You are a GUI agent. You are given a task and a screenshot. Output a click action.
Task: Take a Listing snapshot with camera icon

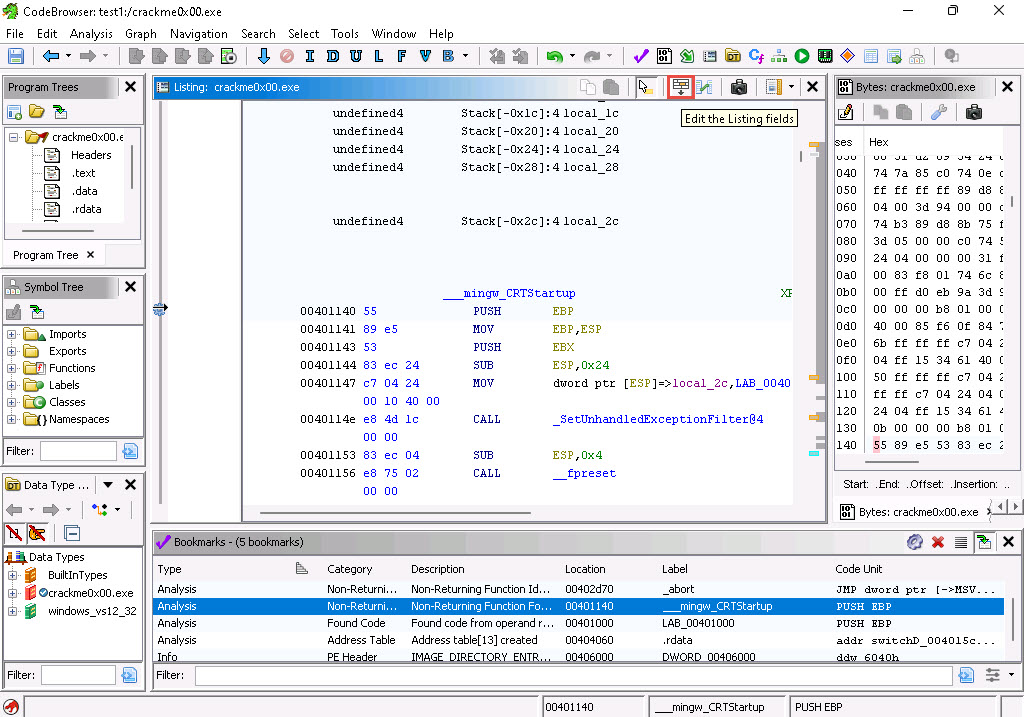(738, 87)
